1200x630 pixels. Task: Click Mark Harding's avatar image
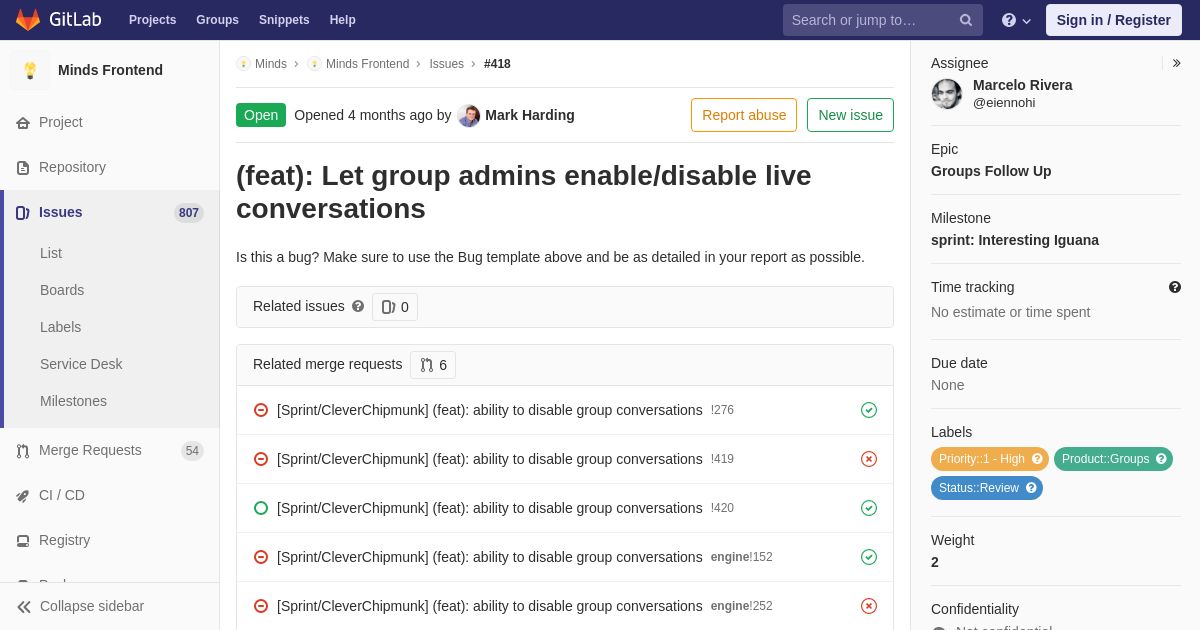click(x=469, y=115)
